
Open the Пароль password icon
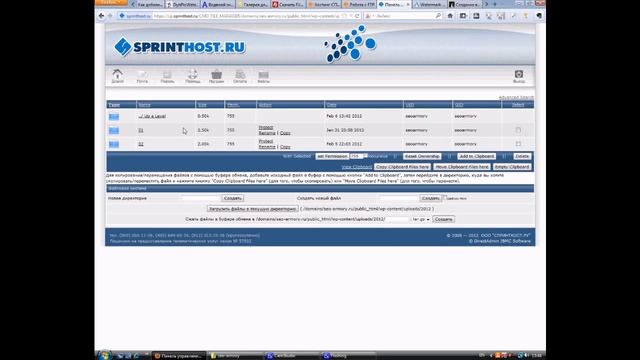167,76
